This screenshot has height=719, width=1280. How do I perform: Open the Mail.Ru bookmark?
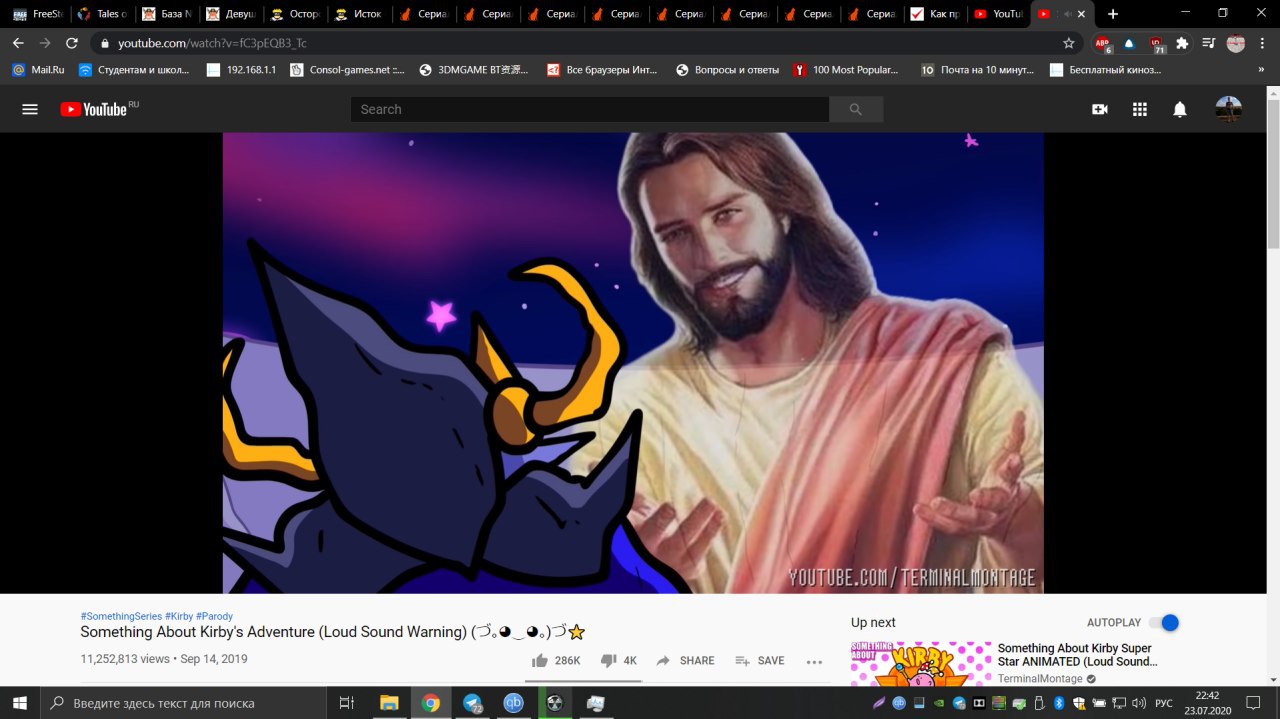[38, 70]
